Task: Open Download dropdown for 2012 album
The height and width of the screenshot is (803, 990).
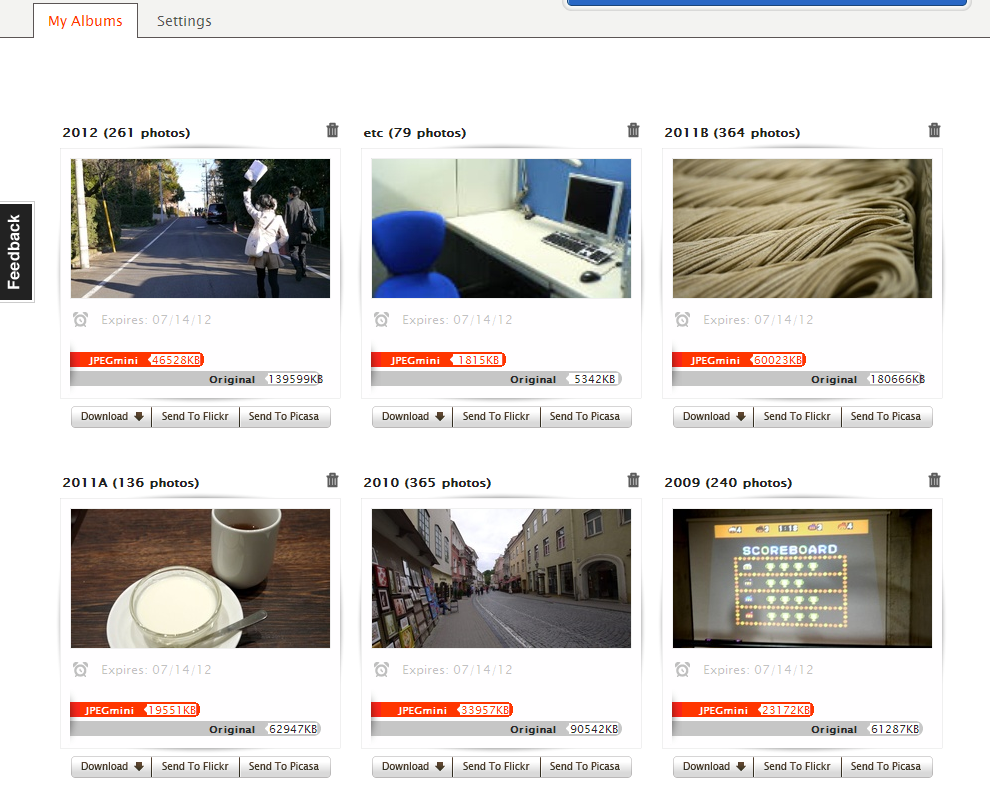Action: [x=111, y=417]
